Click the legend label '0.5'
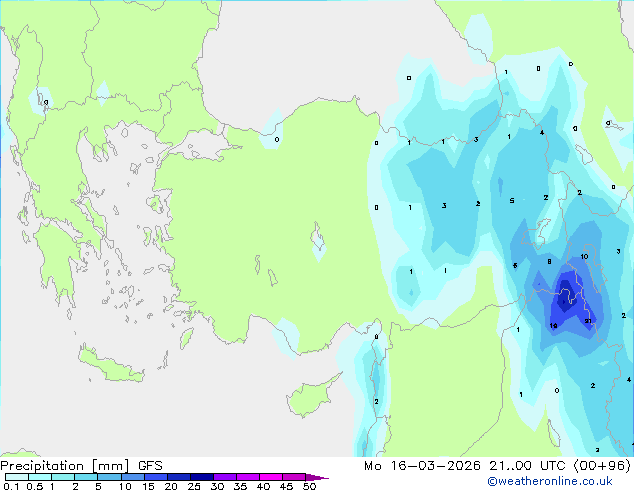 pos(35,486)
